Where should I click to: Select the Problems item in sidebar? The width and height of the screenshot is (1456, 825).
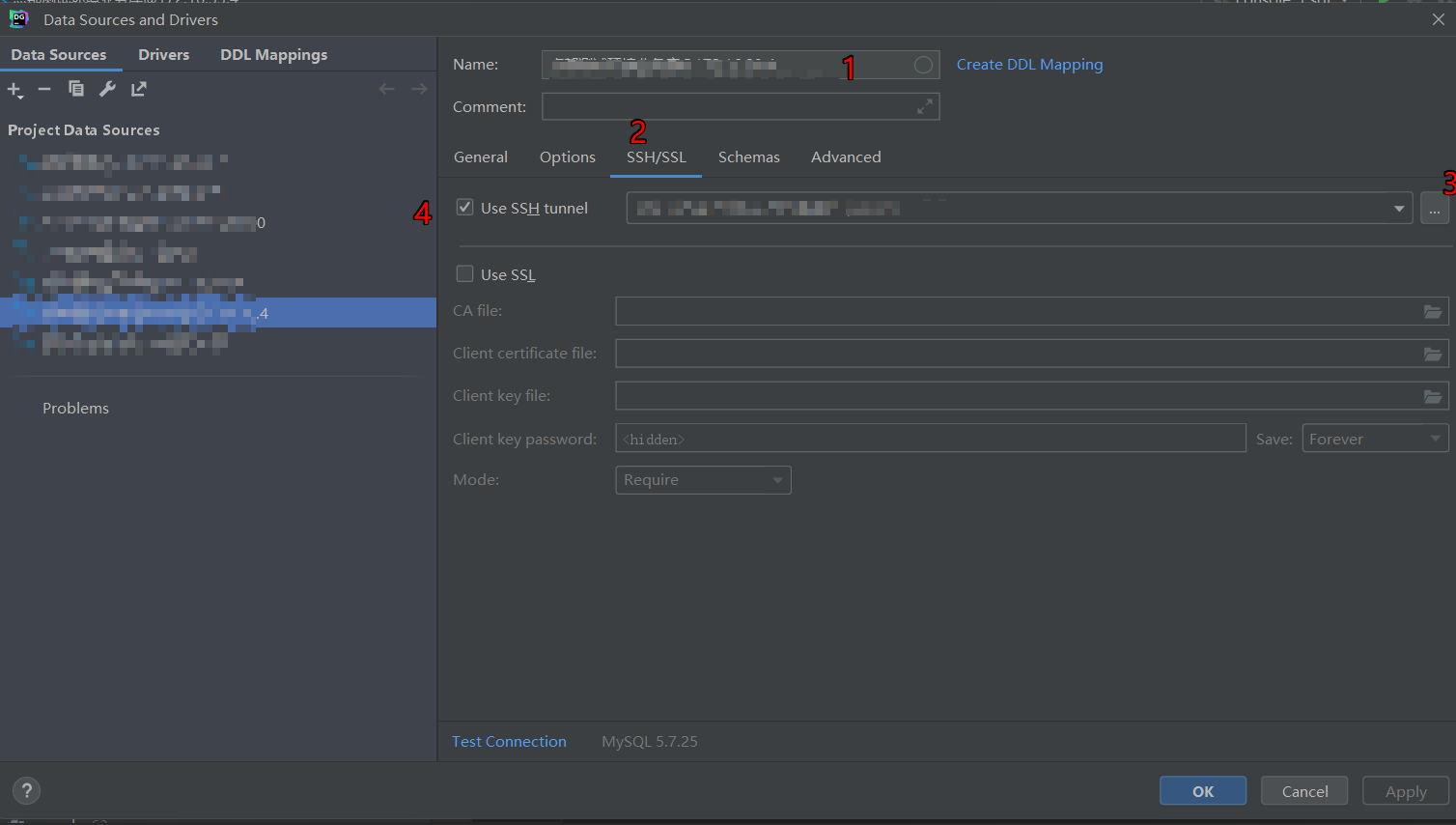pyautogui.click(x=75, y=409)
